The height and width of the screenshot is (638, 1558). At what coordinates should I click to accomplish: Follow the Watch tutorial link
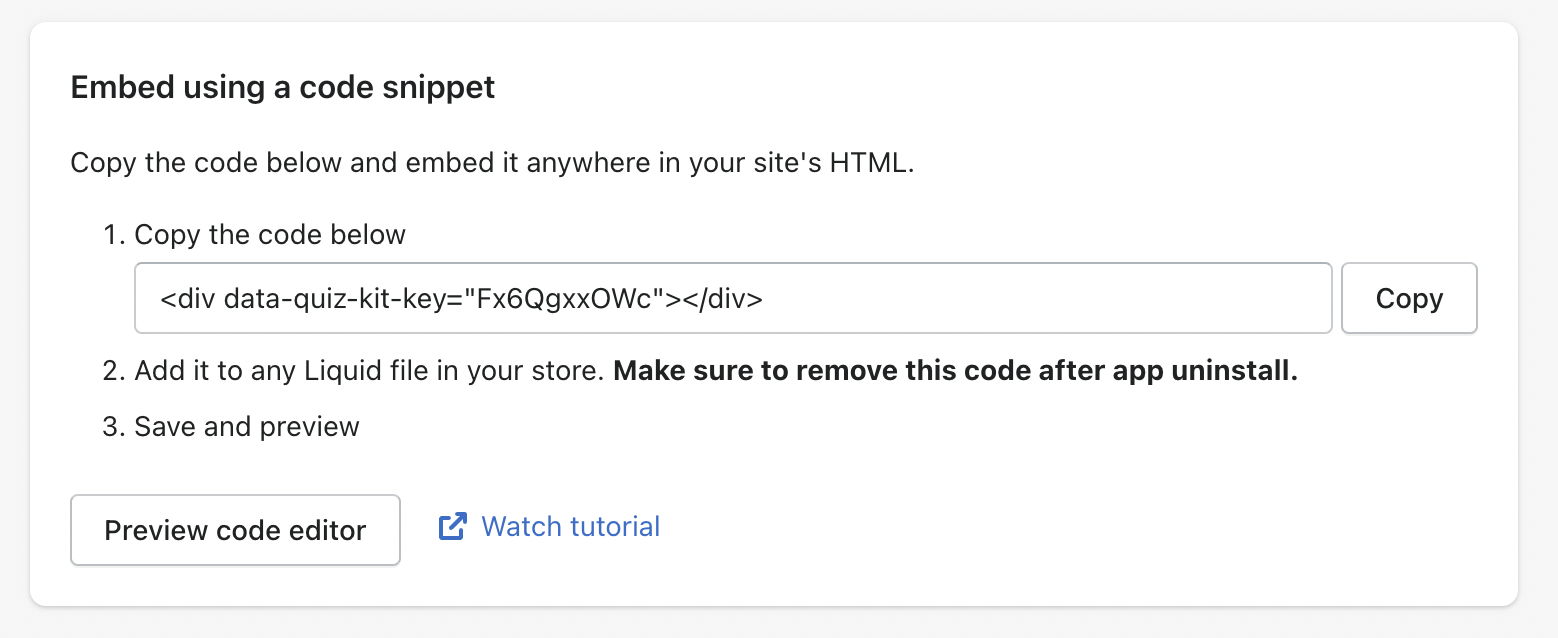[x=570, y=527]
